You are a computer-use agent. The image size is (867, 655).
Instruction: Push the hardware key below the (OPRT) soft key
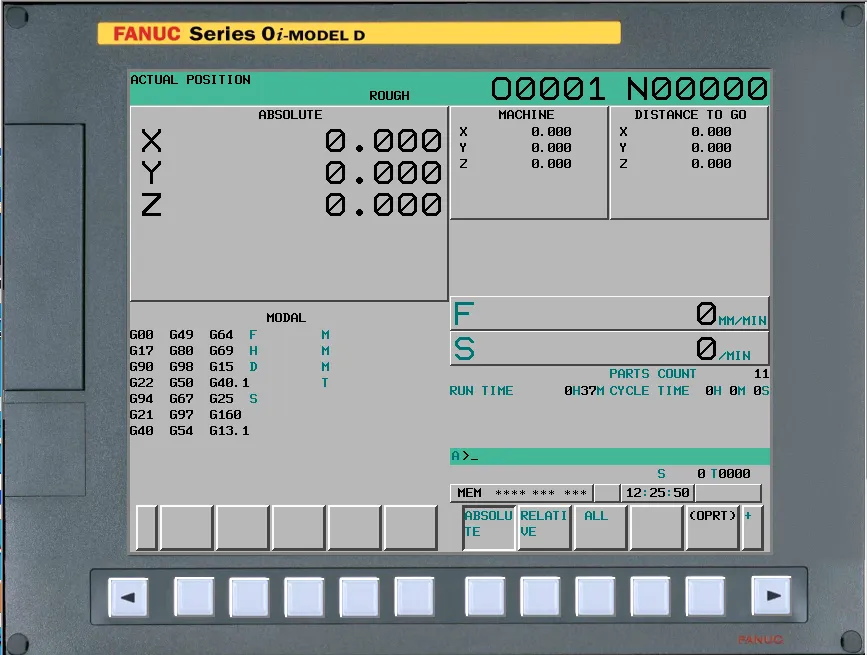(x=705, y=596)
